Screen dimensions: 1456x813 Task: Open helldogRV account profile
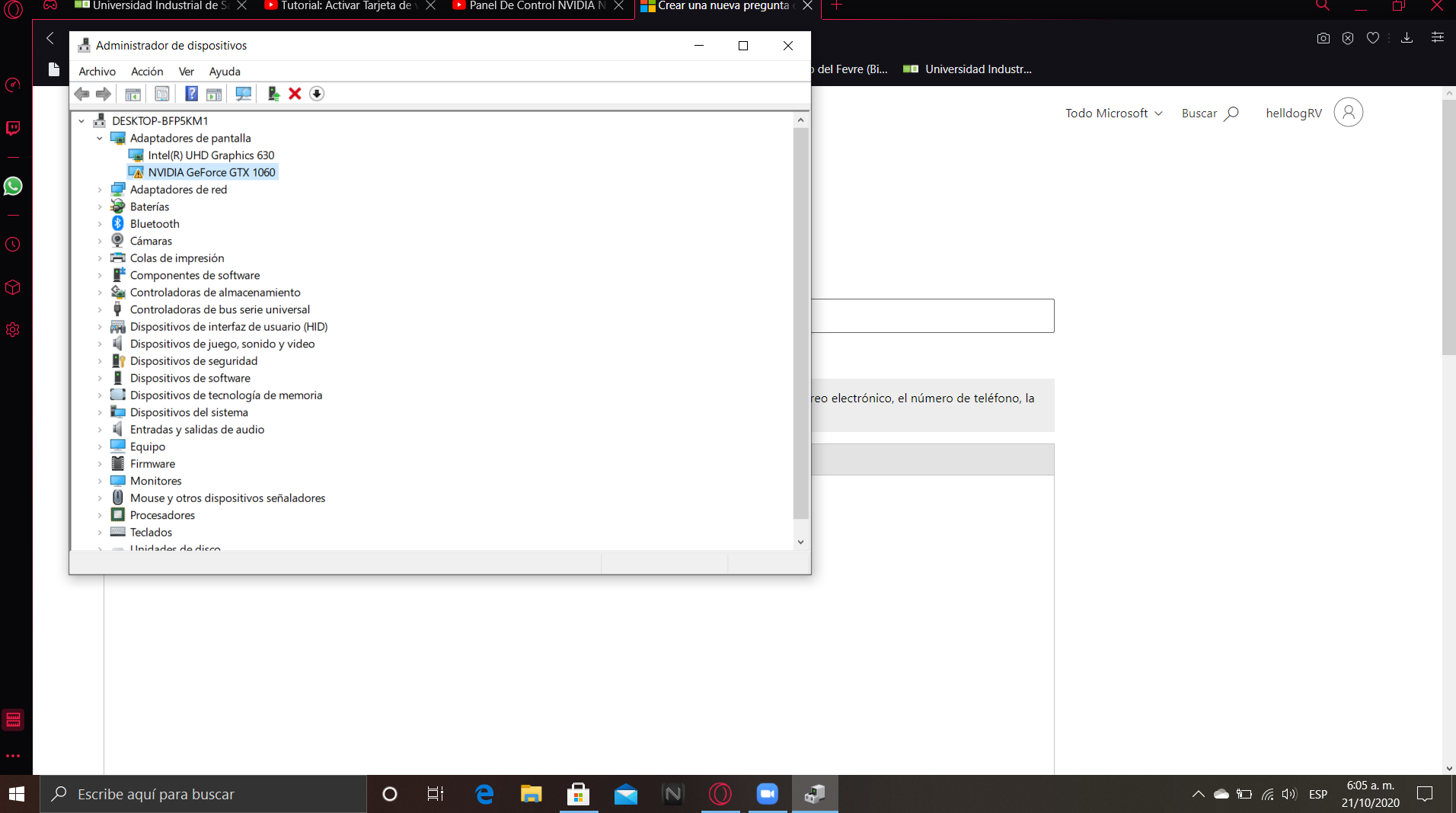click(x=1314, y=113)
